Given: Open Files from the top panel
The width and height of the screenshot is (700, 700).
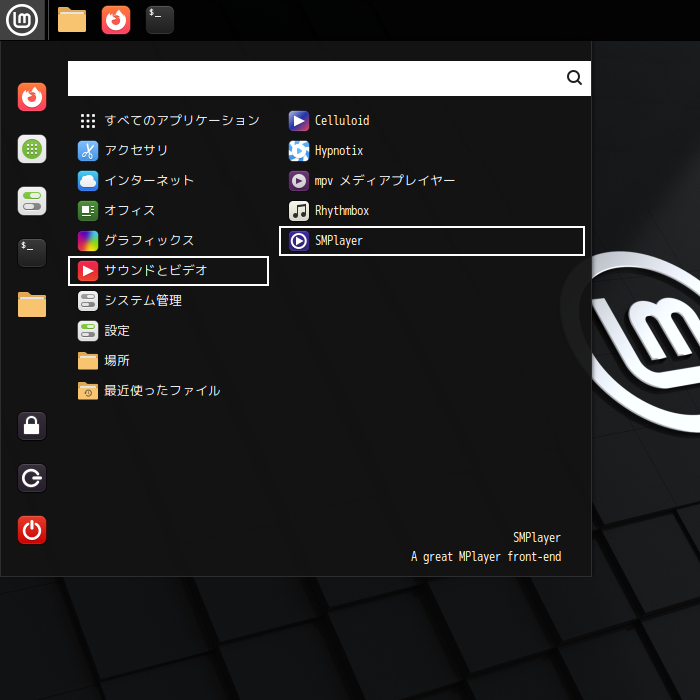Looking at the screenshot, I should tap(72, 20).
